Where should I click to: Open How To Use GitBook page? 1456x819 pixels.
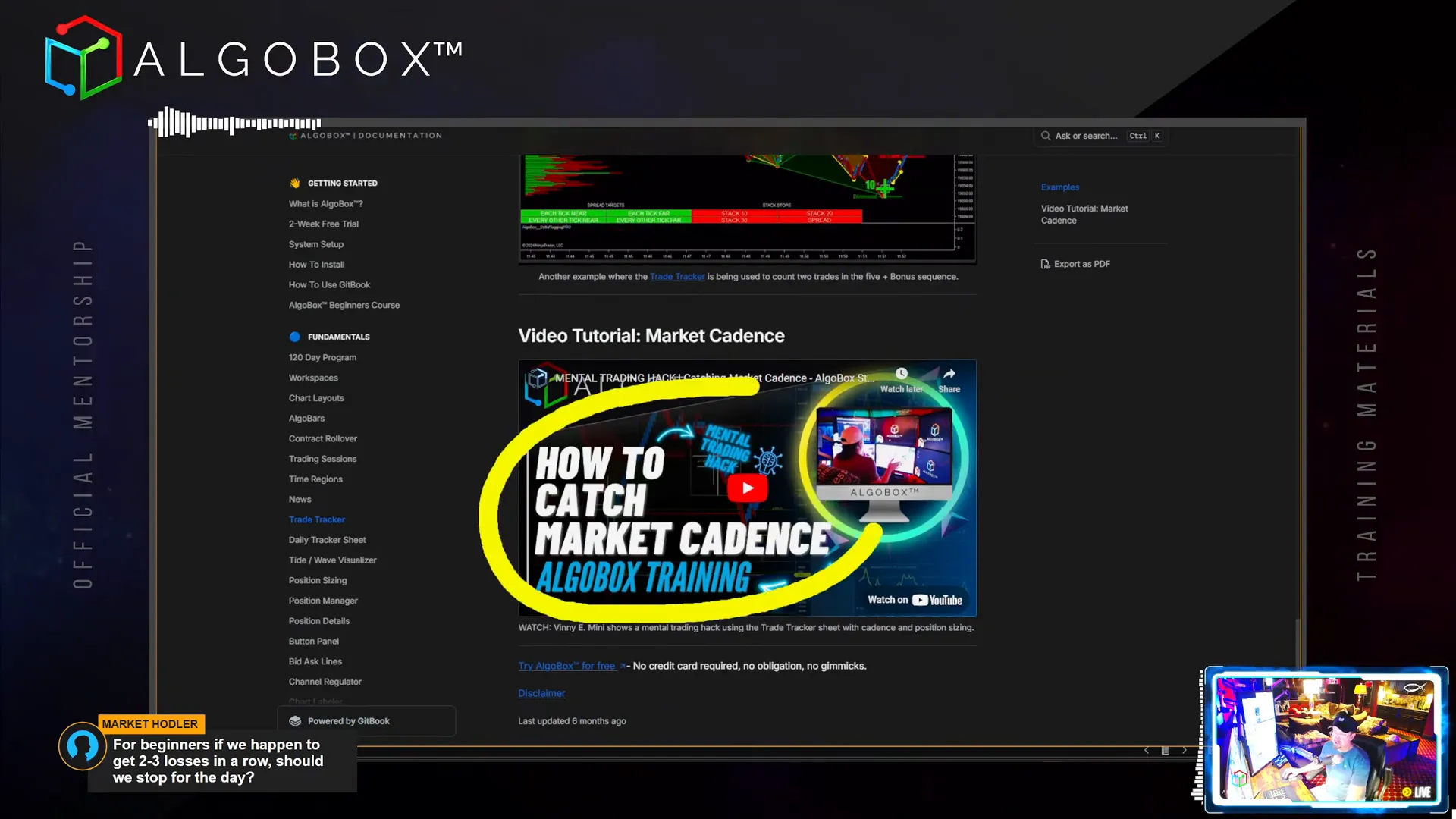click(x=329, y=285)
